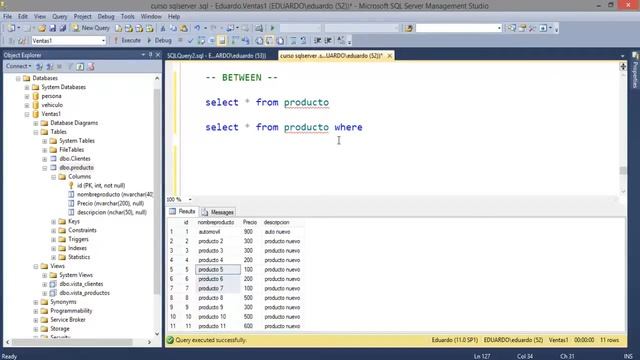Click the Save disk icon

point(53,28)
